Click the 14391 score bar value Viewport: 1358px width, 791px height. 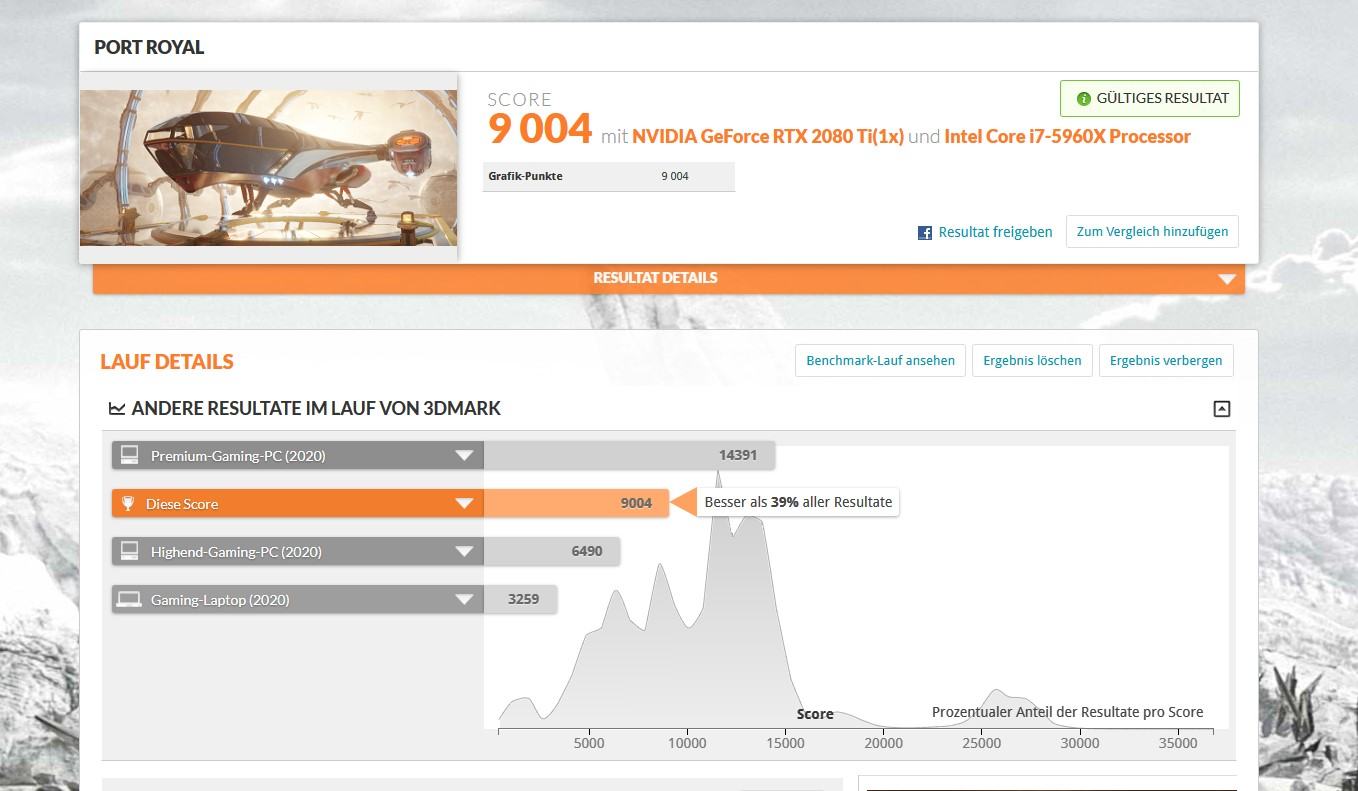738,455
